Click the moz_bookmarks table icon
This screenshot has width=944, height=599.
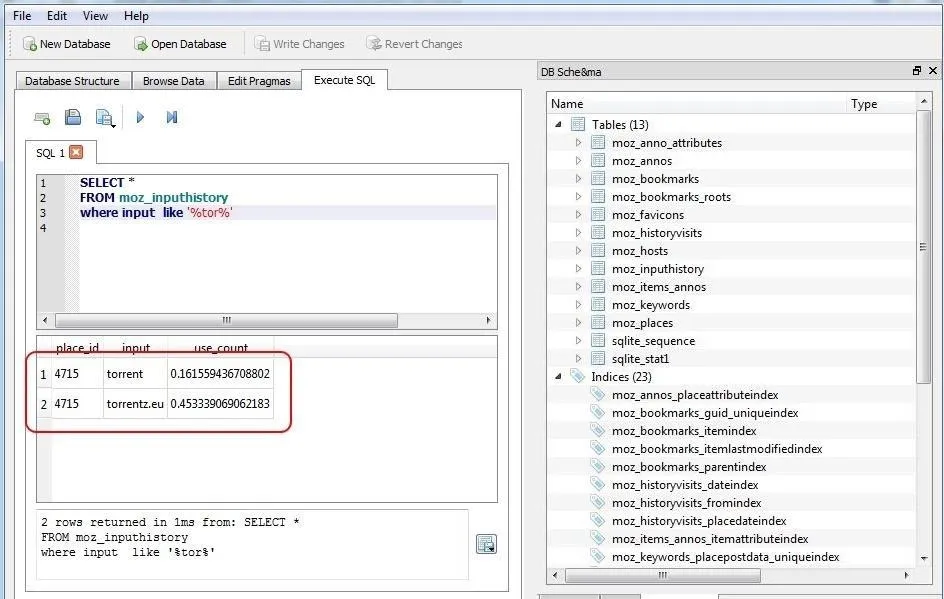point(598,179)
